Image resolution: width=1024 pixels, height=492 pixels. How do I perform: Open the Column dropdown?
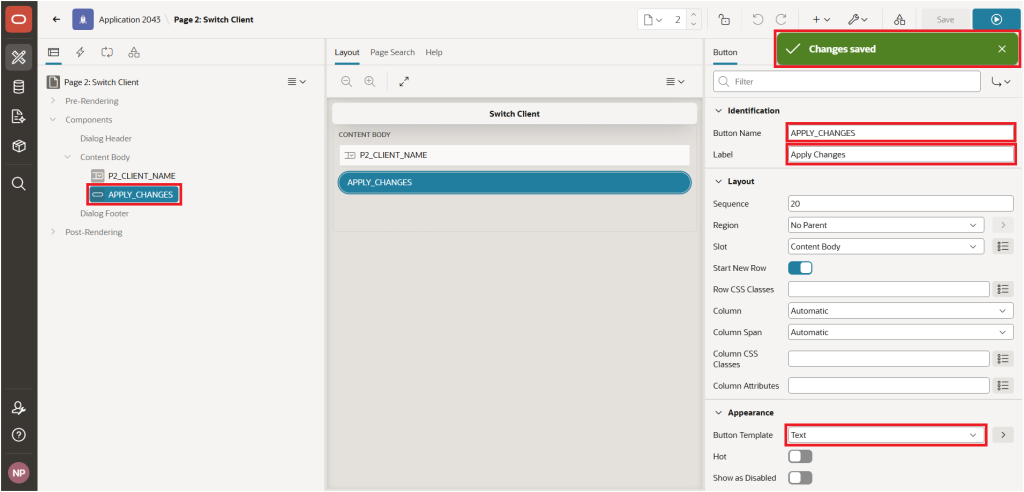click(901, 311)
